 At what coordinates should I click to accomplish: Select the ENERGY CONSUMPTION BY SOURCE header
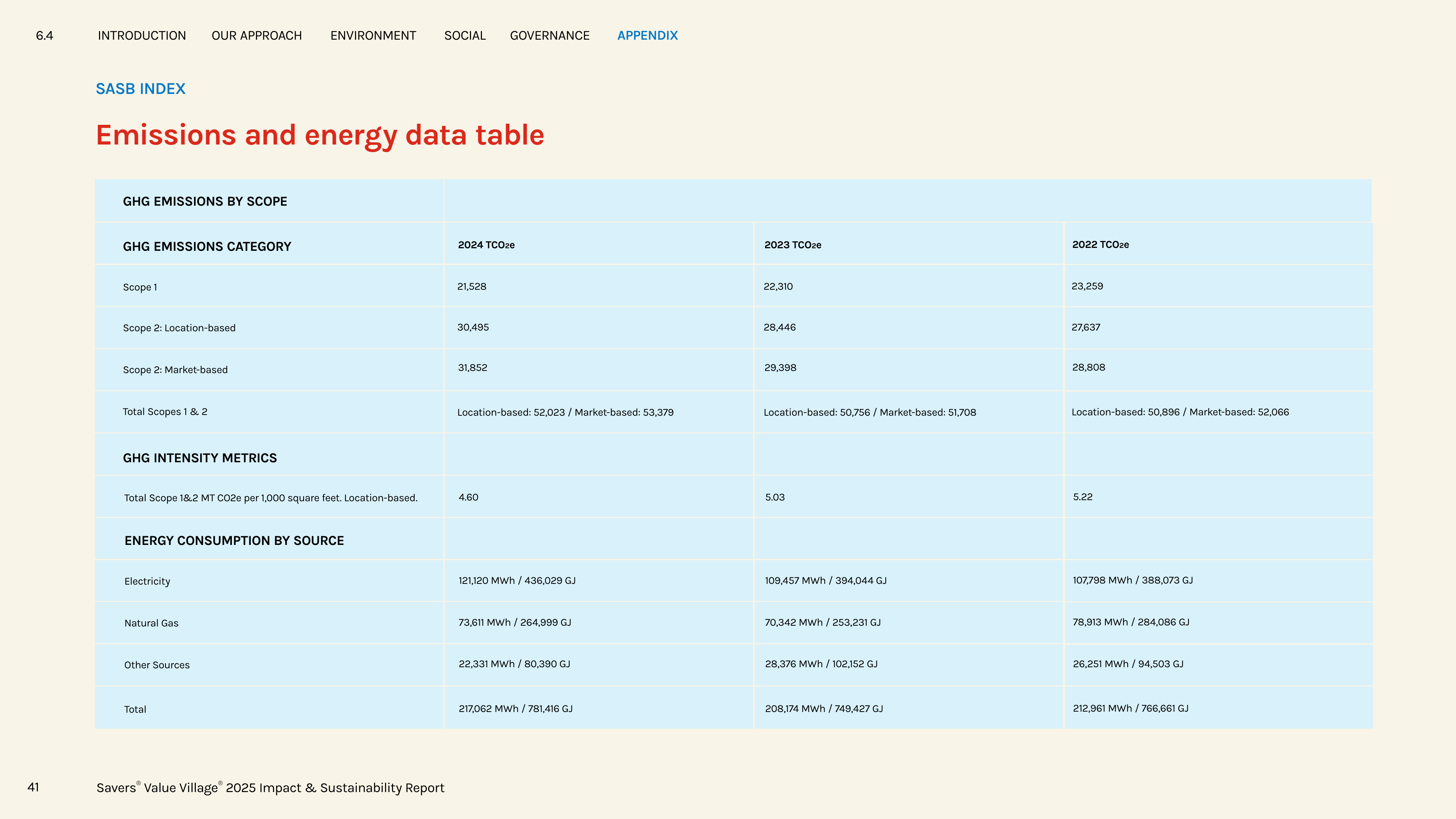point(234,540)
